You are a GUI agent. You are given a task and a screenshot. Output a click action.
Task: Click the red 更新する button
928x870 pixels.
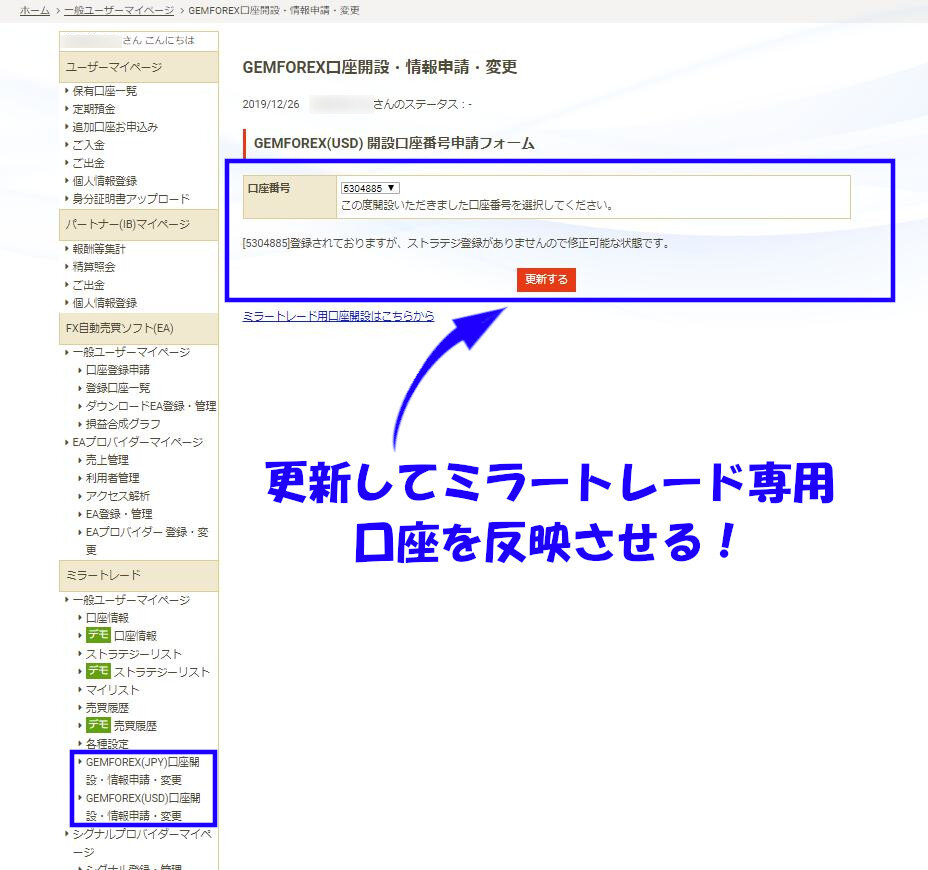coord(546,279)
